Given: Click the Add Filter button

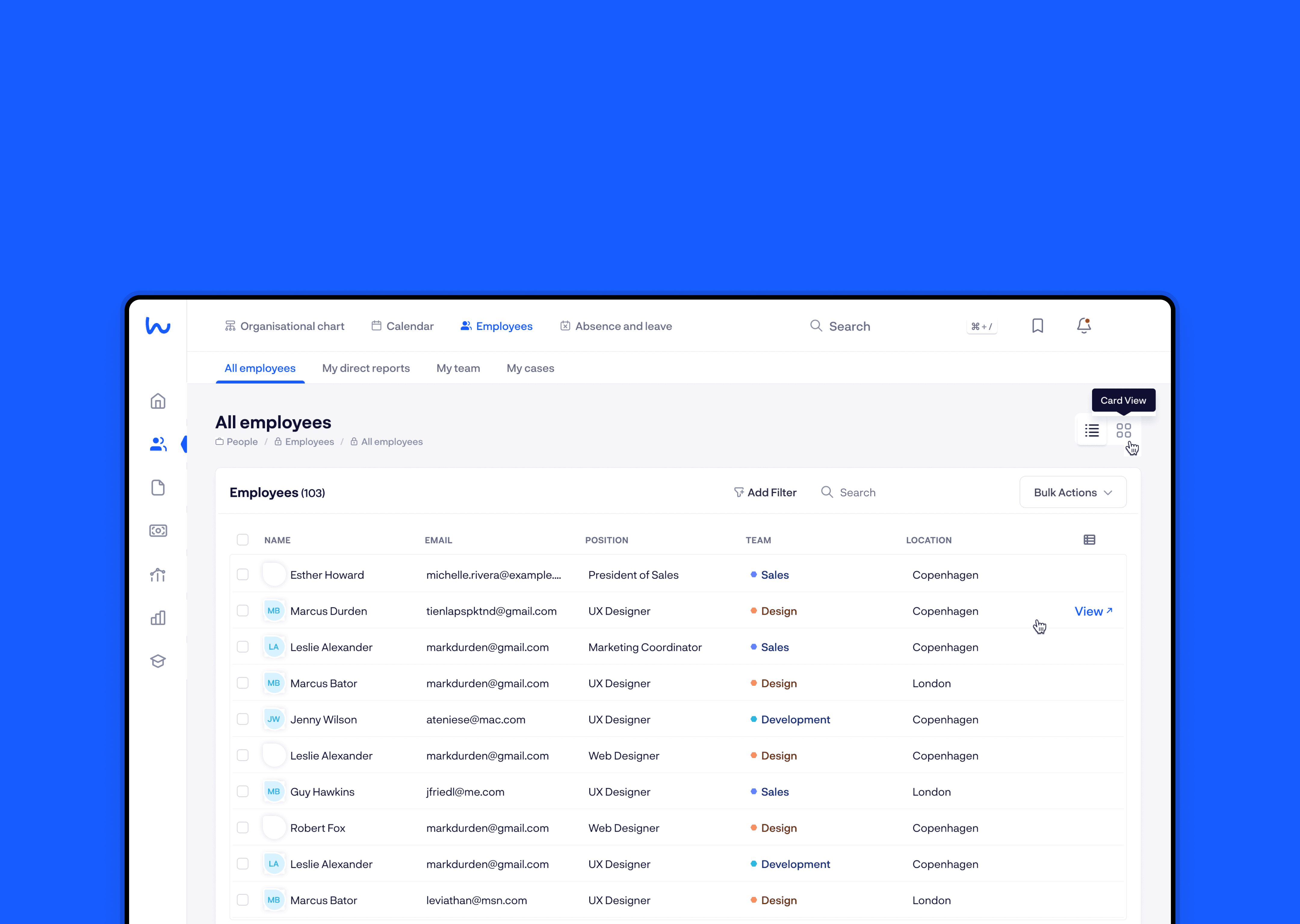Looking at the screenshot, I should (x=765, y=492).
